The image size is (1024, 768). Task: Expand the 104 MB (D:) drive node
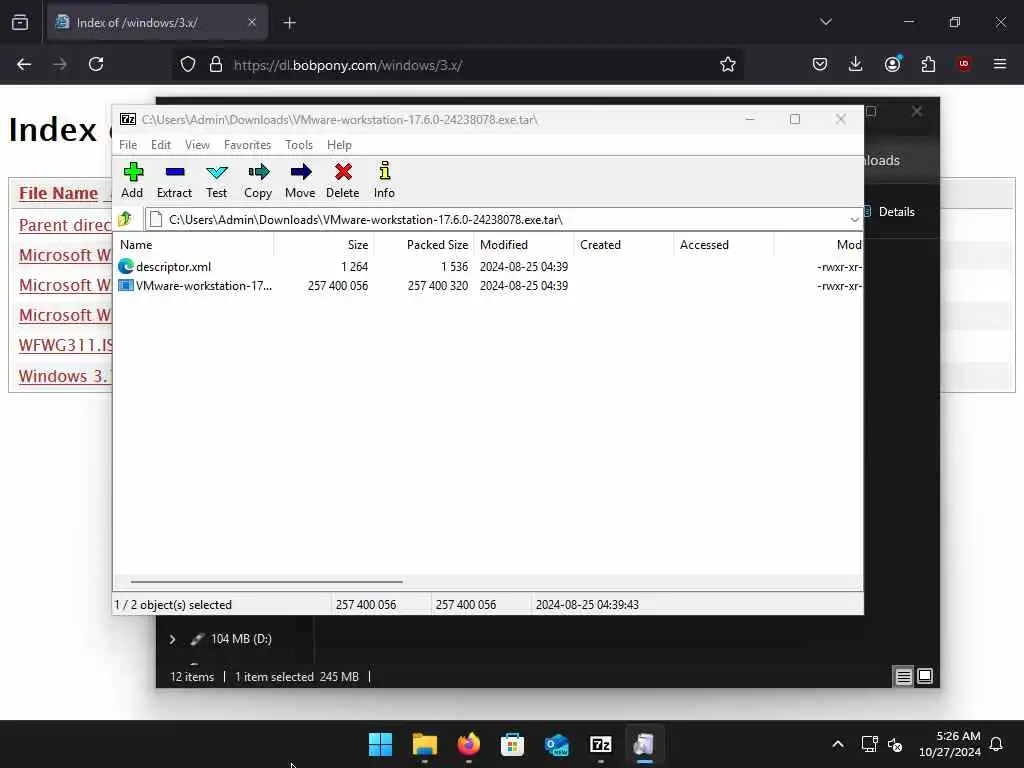click(172, 639)
